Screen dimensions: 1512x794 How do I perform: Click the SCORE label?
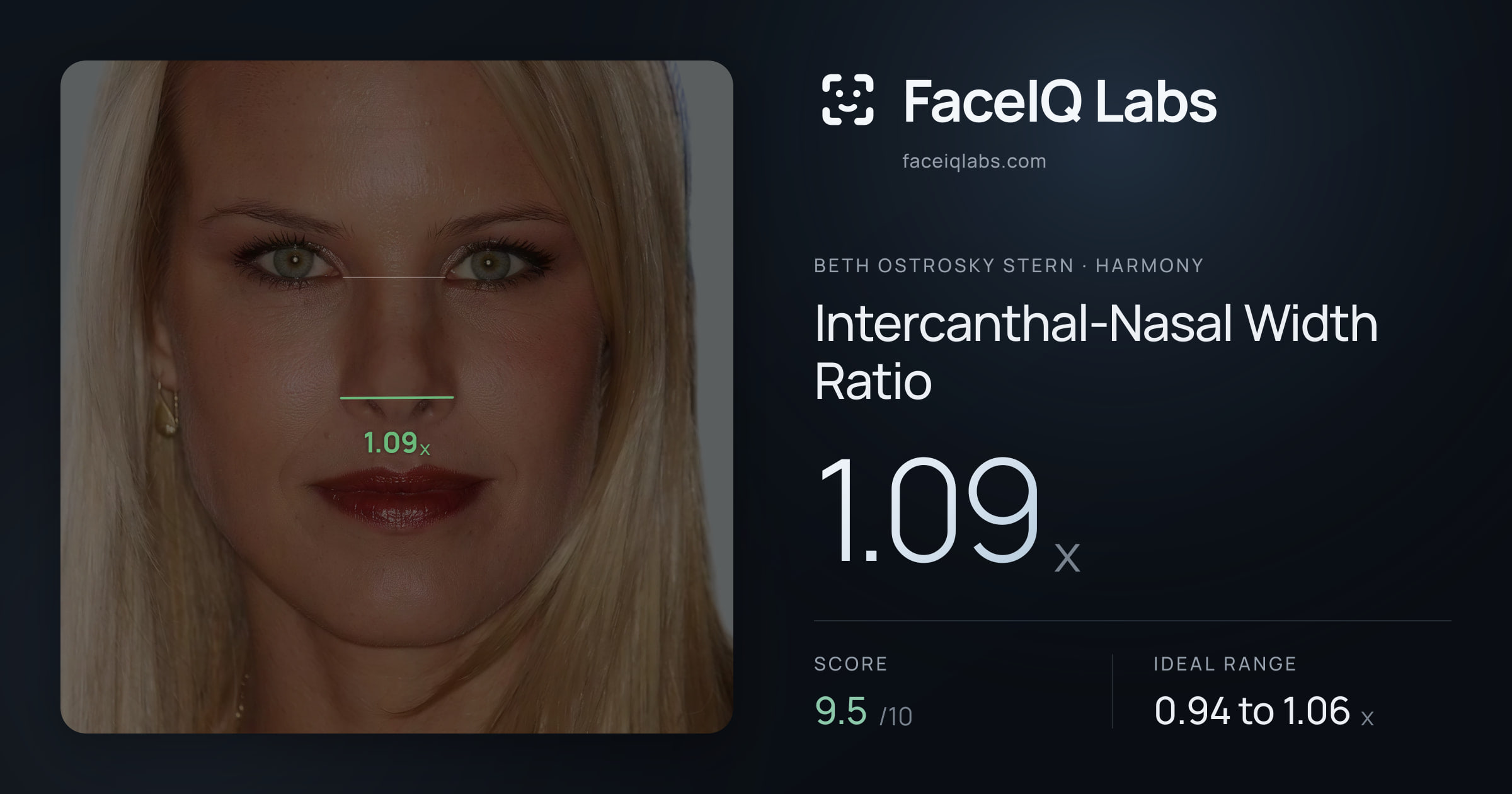[x=850, y=664]
